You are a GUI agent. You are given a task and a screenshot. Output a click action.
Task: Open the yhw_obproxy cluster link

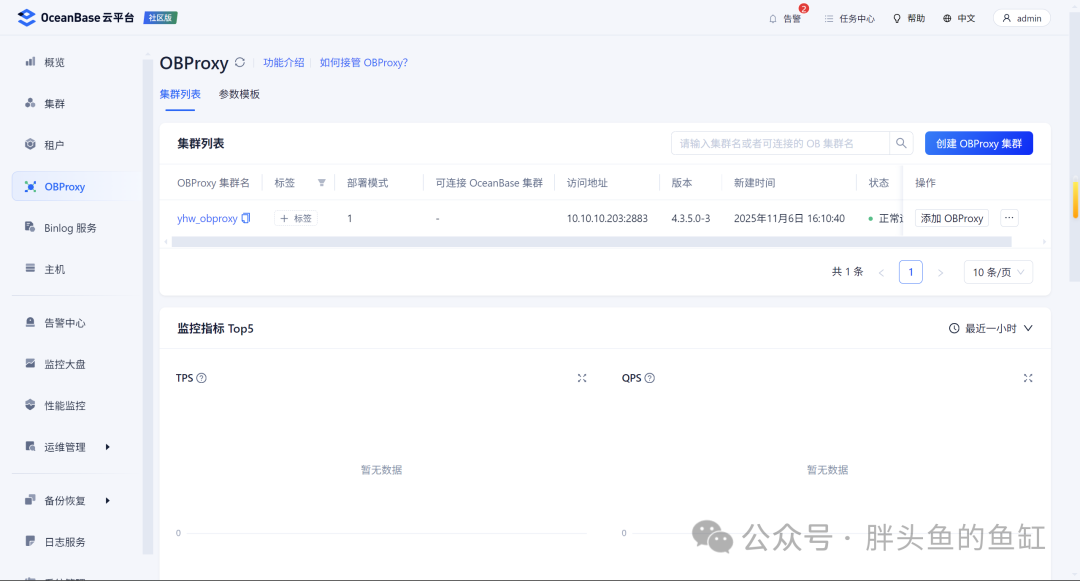point(207,218)
